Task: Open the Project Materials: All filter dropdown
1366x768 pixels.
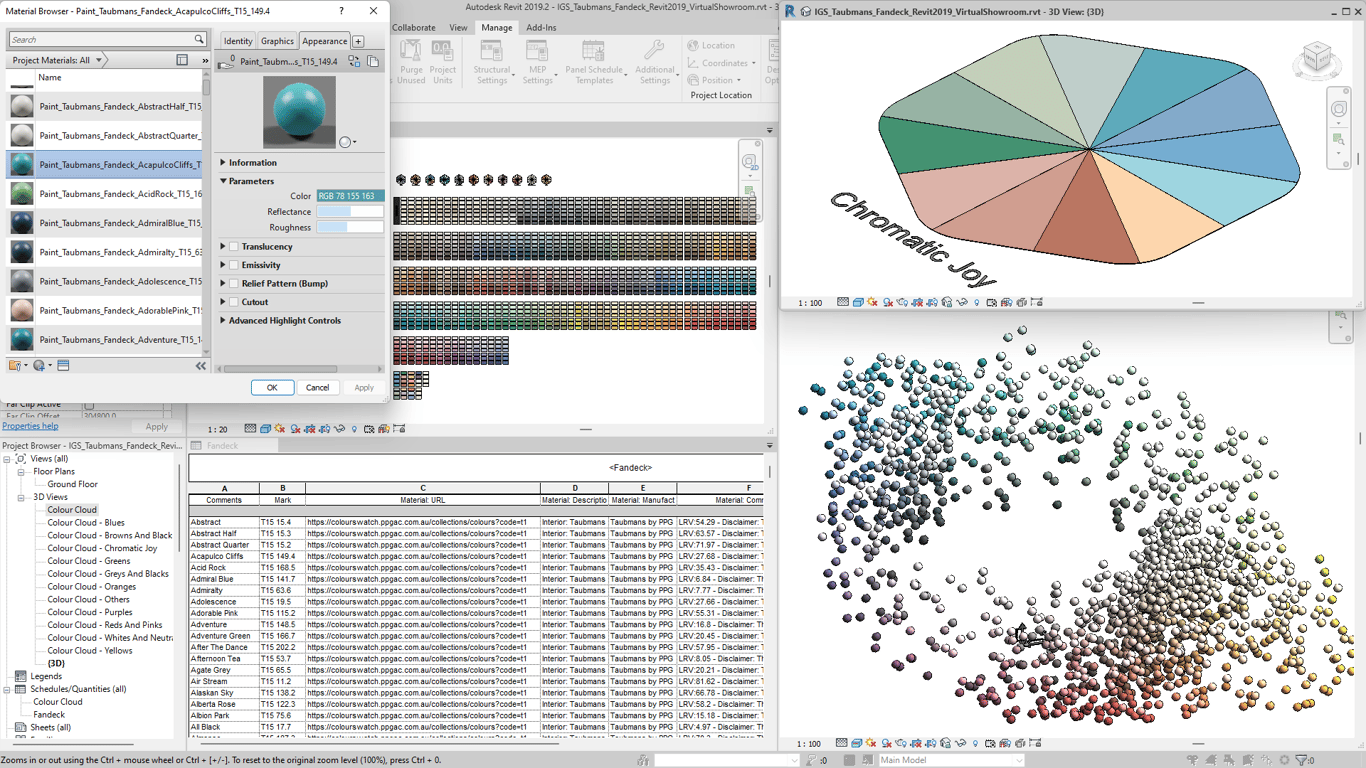Action: click(x=57, y=60)
